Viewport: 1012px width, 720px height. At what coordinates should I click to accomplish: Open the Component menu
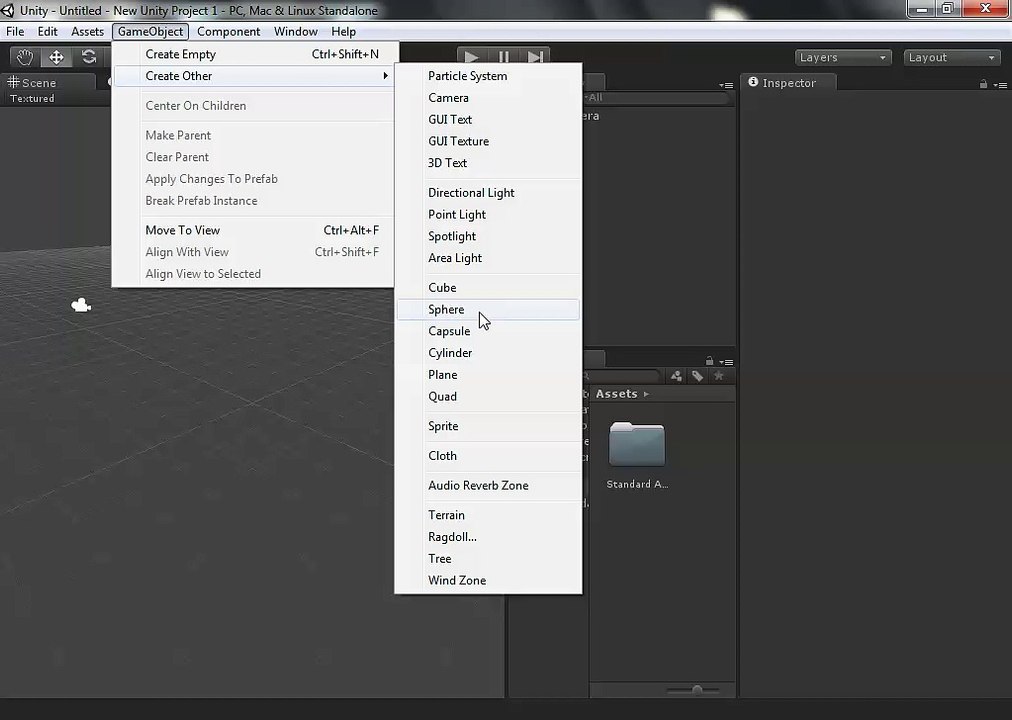pyautogui.click(x=228, y=32)
